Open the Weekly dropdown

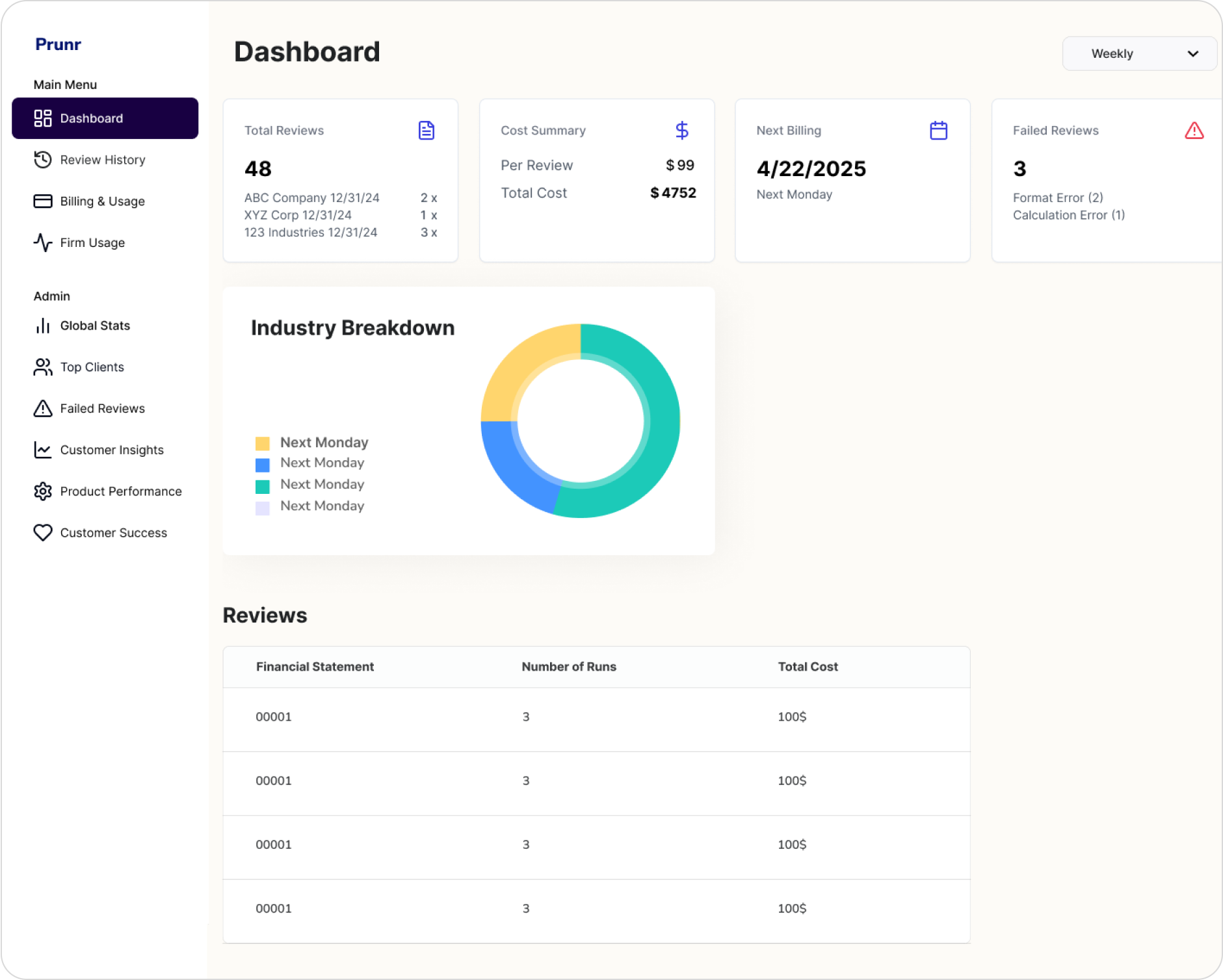[x=1139, y=53]
